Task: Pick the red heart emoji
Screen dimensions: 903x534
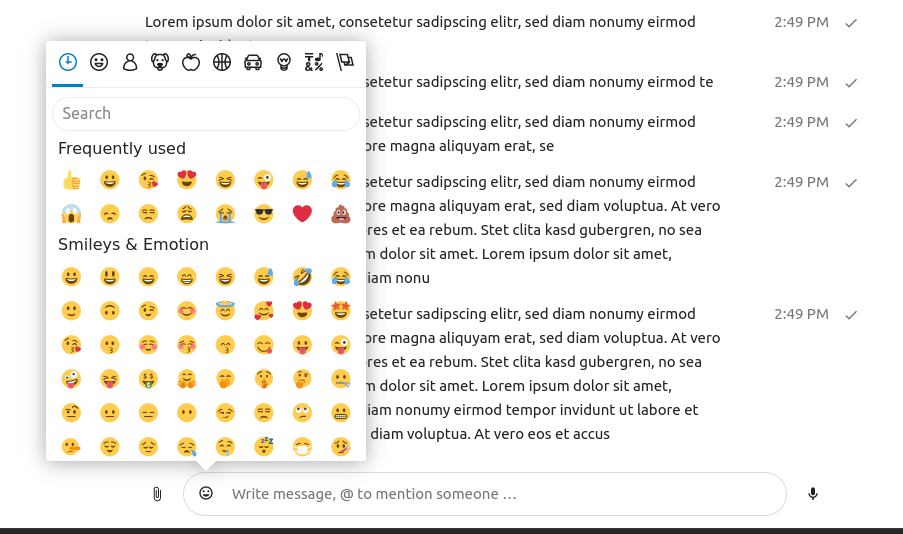Action: coord(302,213)
